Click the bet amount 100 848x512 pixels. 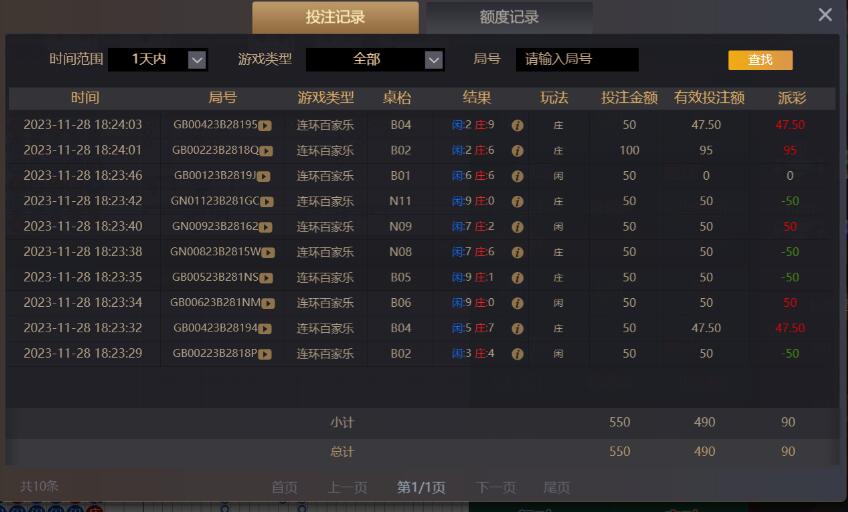630,150
